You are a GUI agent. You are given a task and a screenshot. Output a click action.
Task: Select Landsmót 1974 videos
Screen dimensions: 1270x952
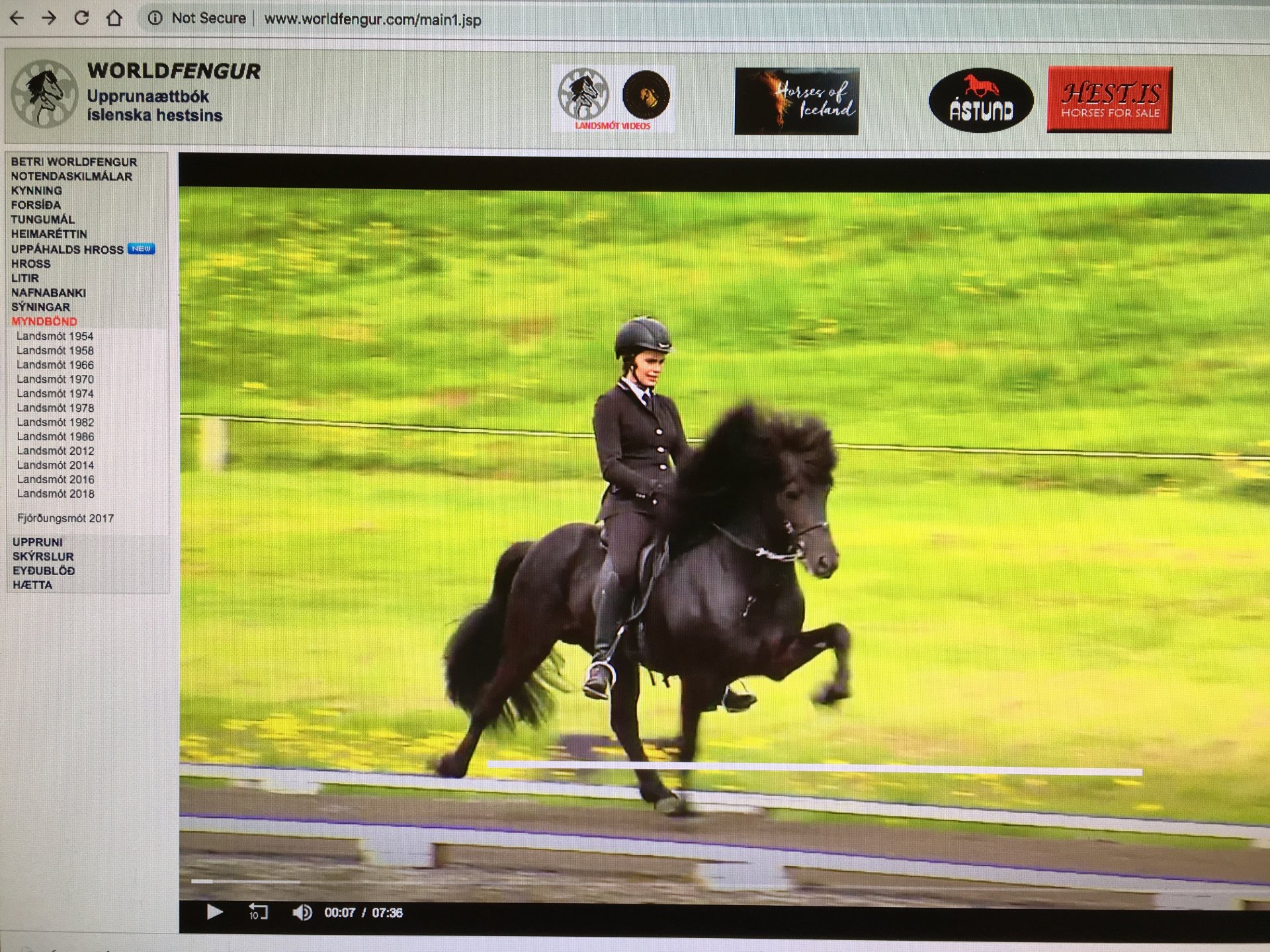55,394
